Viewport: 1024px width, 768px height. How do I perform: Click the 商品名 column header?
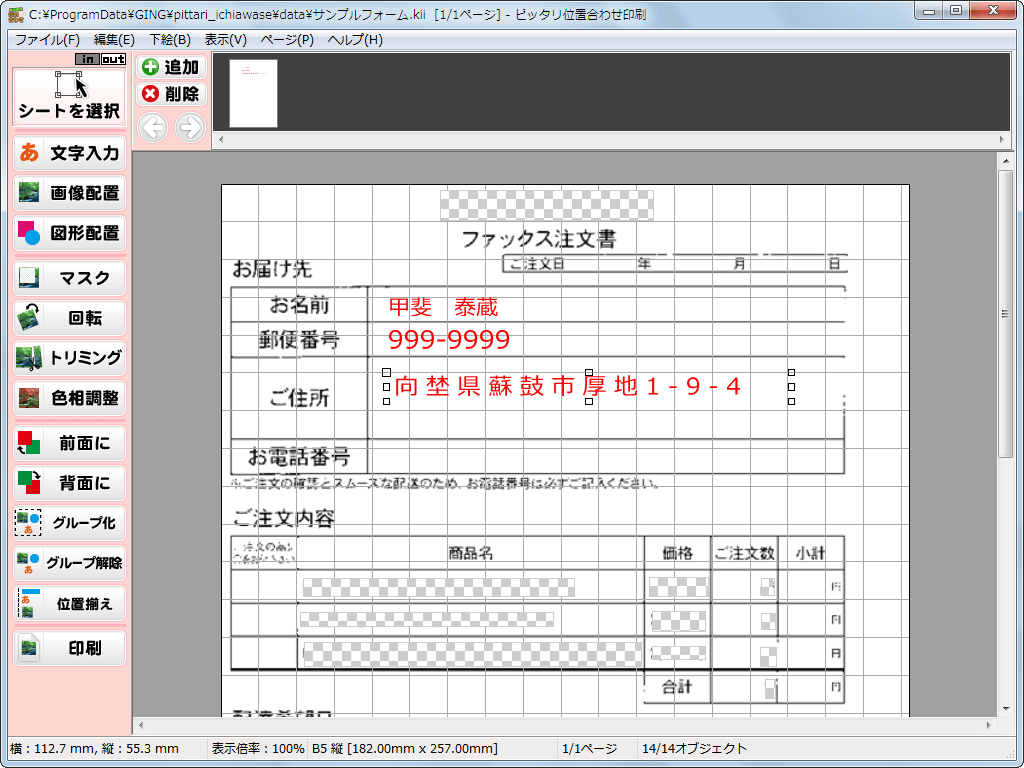pos(470,553)
